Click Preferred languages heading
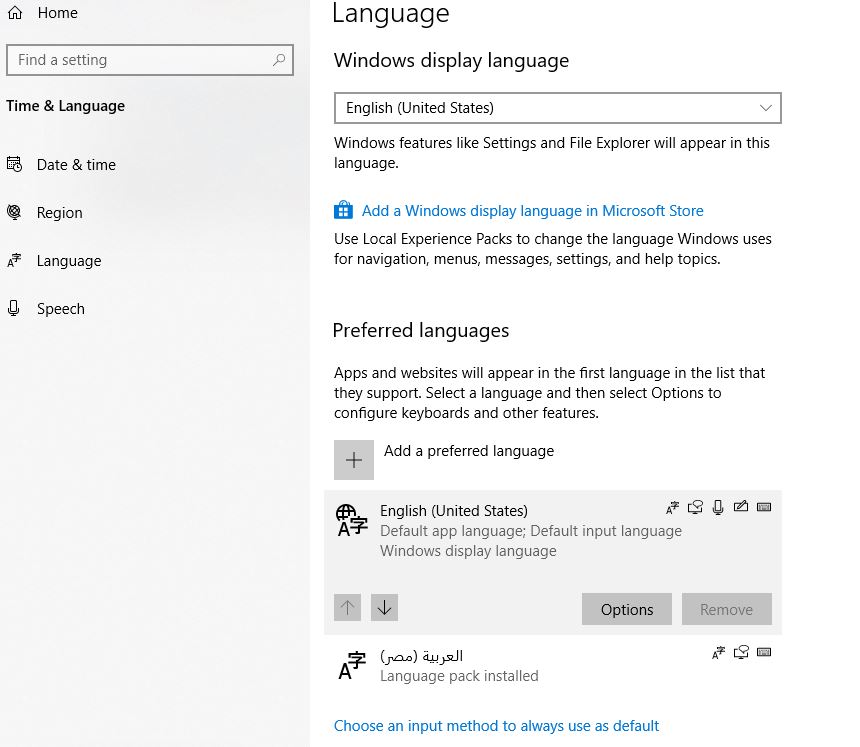The width and height of the screenshot is (860, 747). (x=421, y=331)
